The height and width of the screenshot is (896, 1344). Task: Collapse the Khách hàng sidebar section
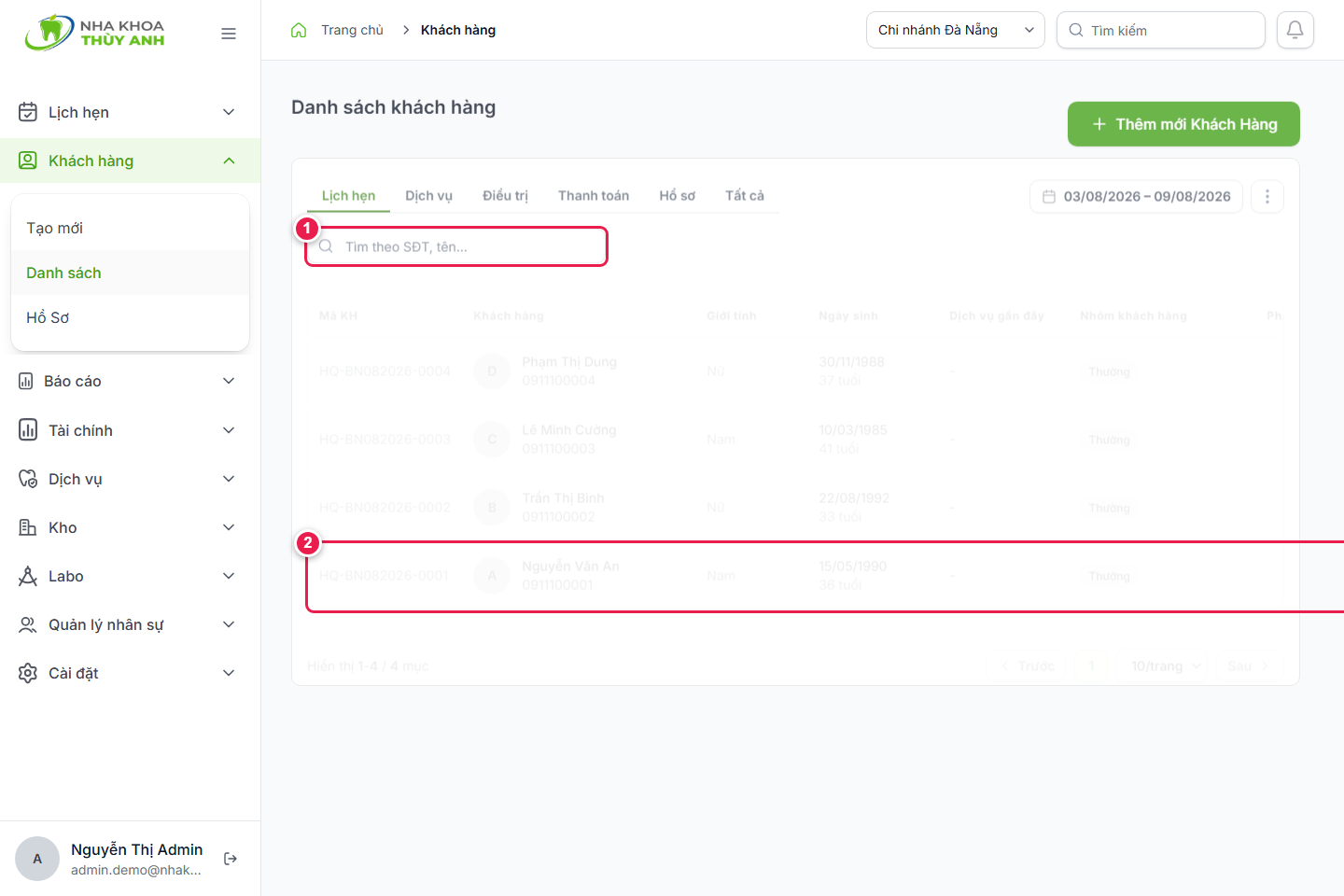tap(229, 161)
